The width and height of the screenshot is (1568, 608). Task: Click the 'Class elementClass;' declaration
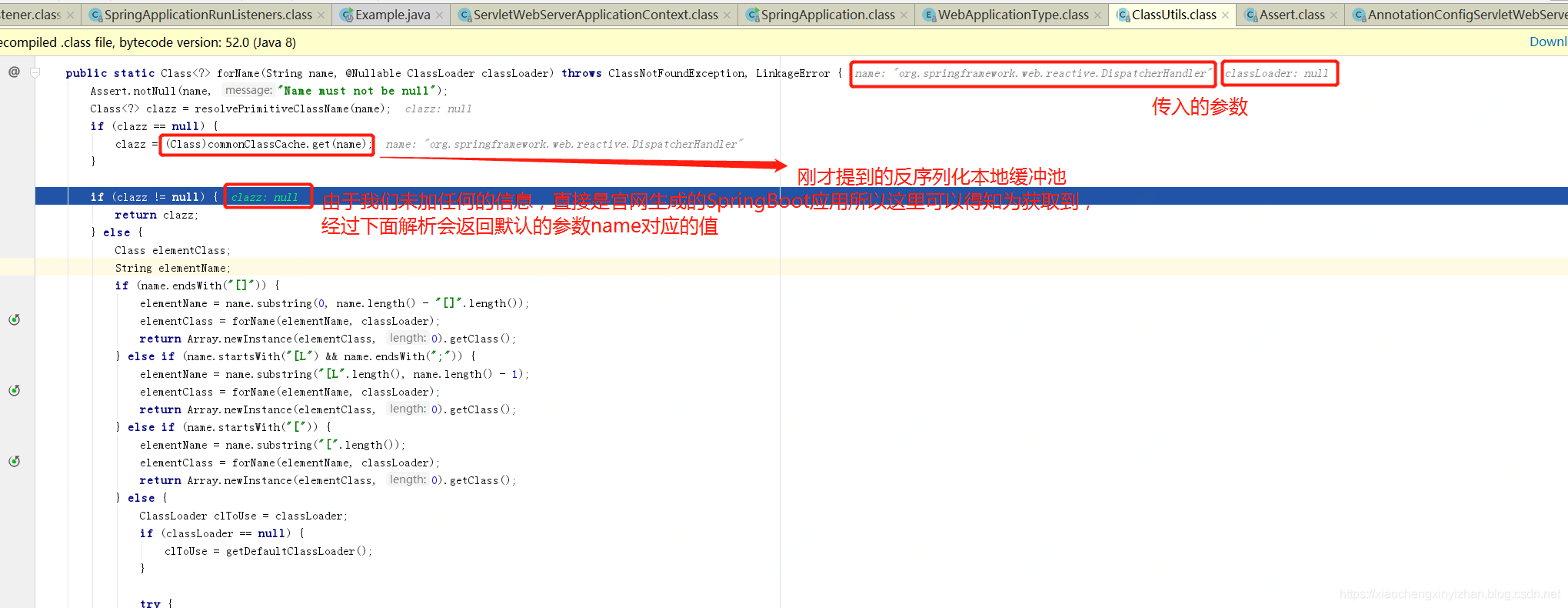tap(172, 250)
